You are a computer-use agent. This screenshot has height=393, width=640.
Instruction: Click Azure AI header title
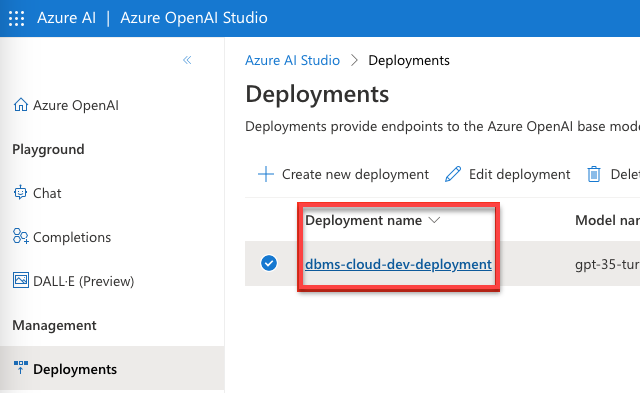pos(67,18)
